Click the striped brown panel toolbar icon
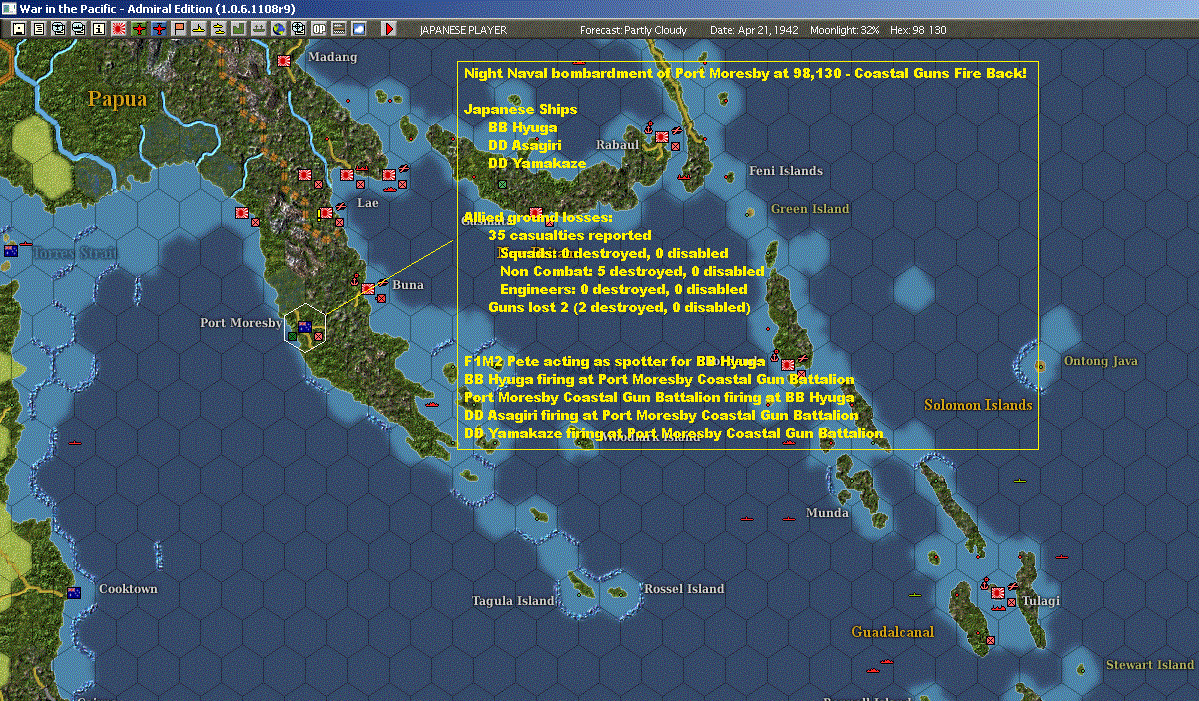 pyautogui.click(x=339, y=29)
